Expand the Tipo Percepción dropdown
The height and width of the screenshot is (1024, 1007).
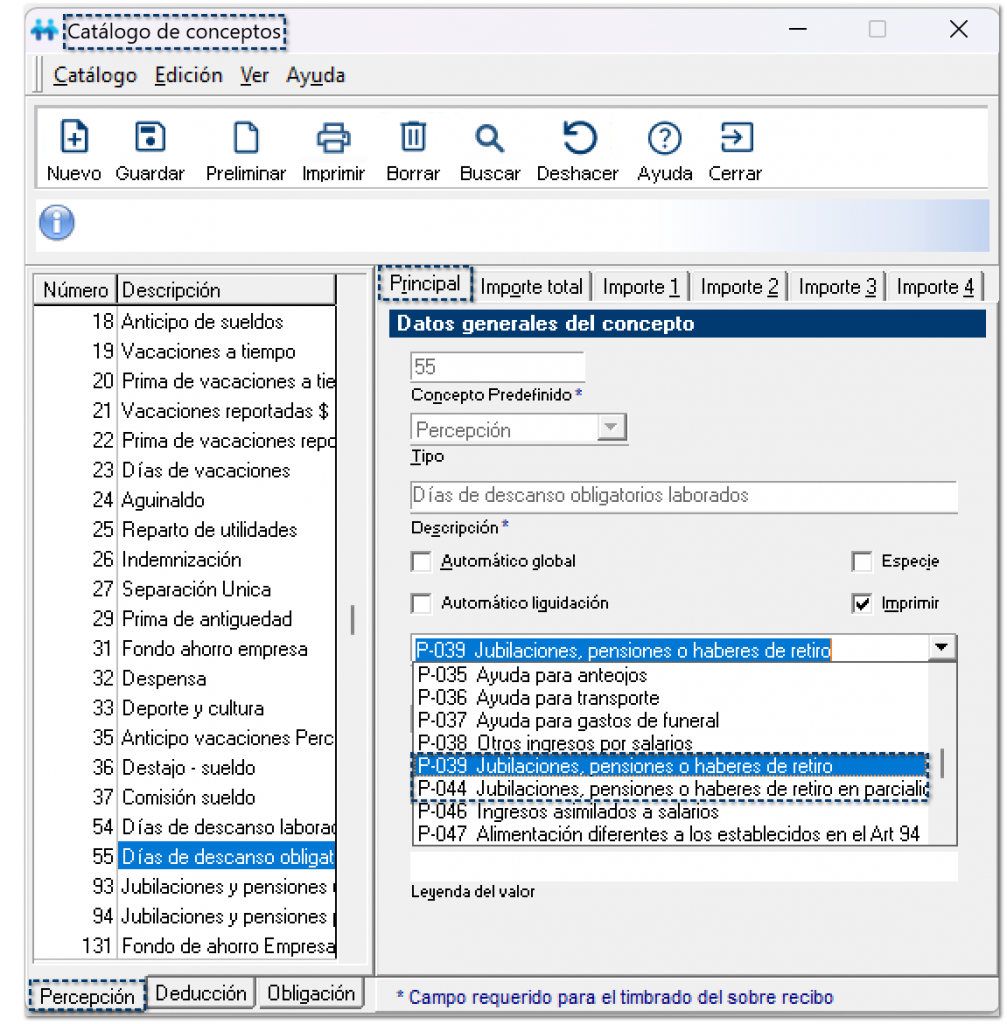609,429
